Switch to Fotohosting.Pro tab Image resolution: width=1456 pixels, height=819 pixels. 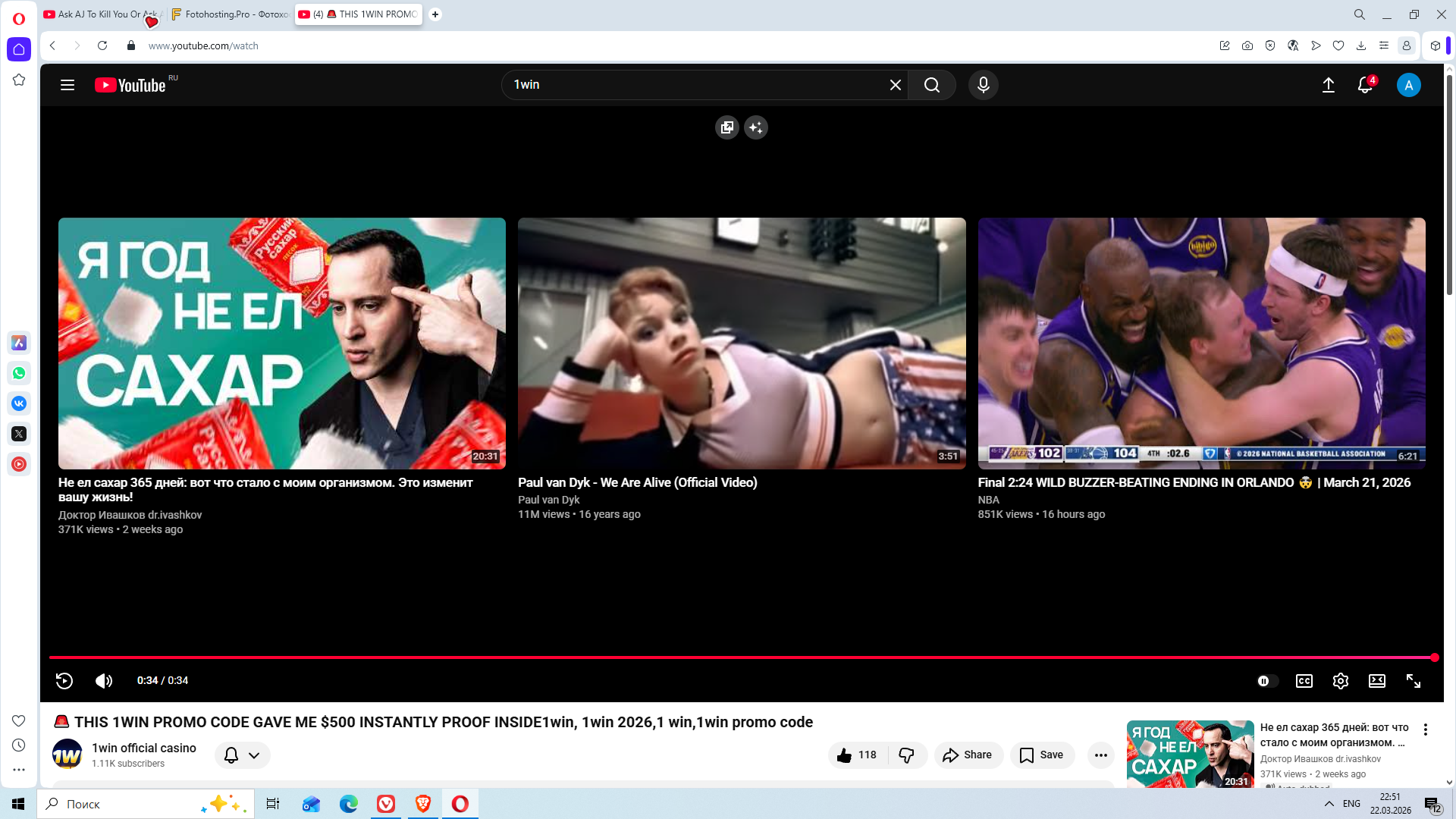(x=230, y=14)
